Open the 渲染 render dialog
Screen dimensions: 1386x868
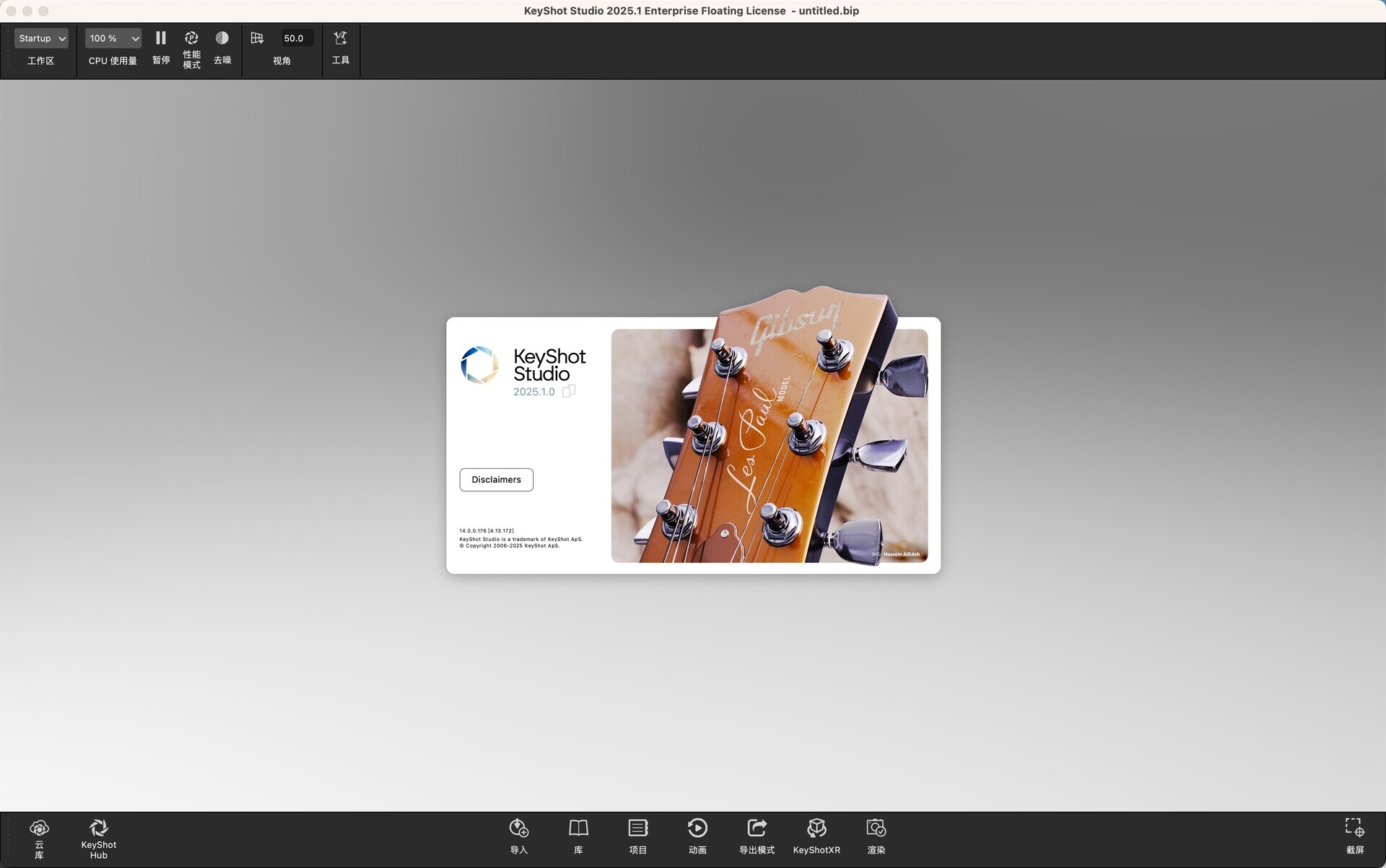876,836
